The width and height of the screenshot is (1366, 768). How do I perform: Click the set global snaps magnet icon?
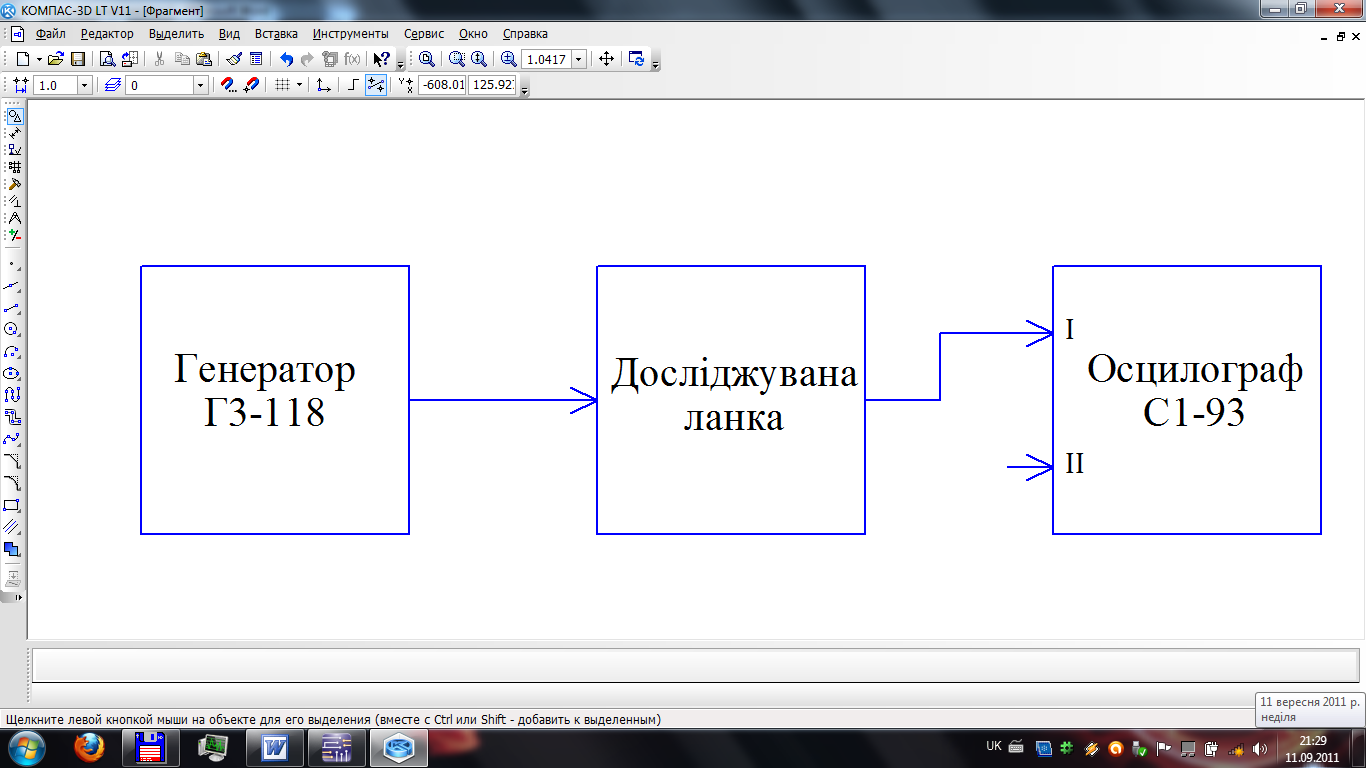[x=228, y=86]
